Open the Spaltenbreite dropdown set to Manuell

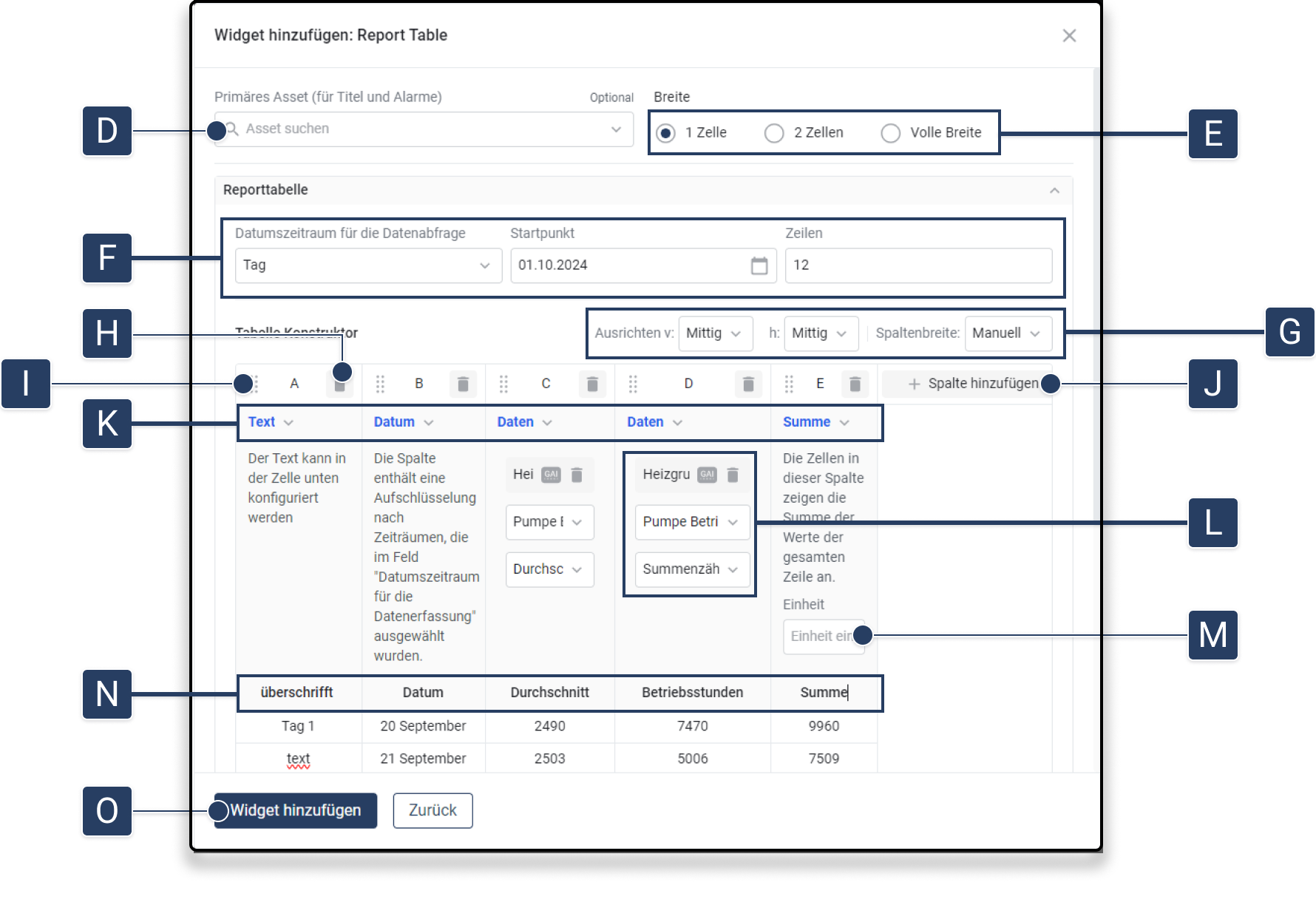click(1007, 333)
